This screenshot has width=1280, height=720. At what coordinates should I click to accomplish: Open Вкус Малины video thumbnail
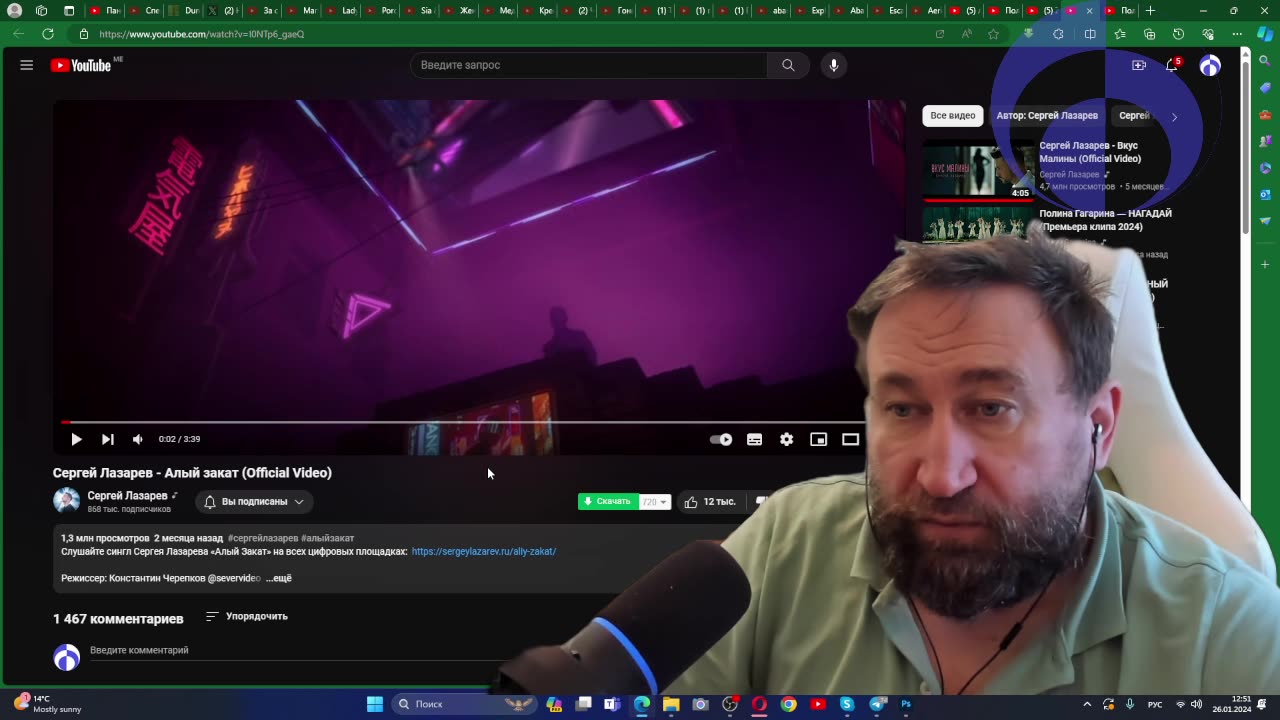[978, 170]
